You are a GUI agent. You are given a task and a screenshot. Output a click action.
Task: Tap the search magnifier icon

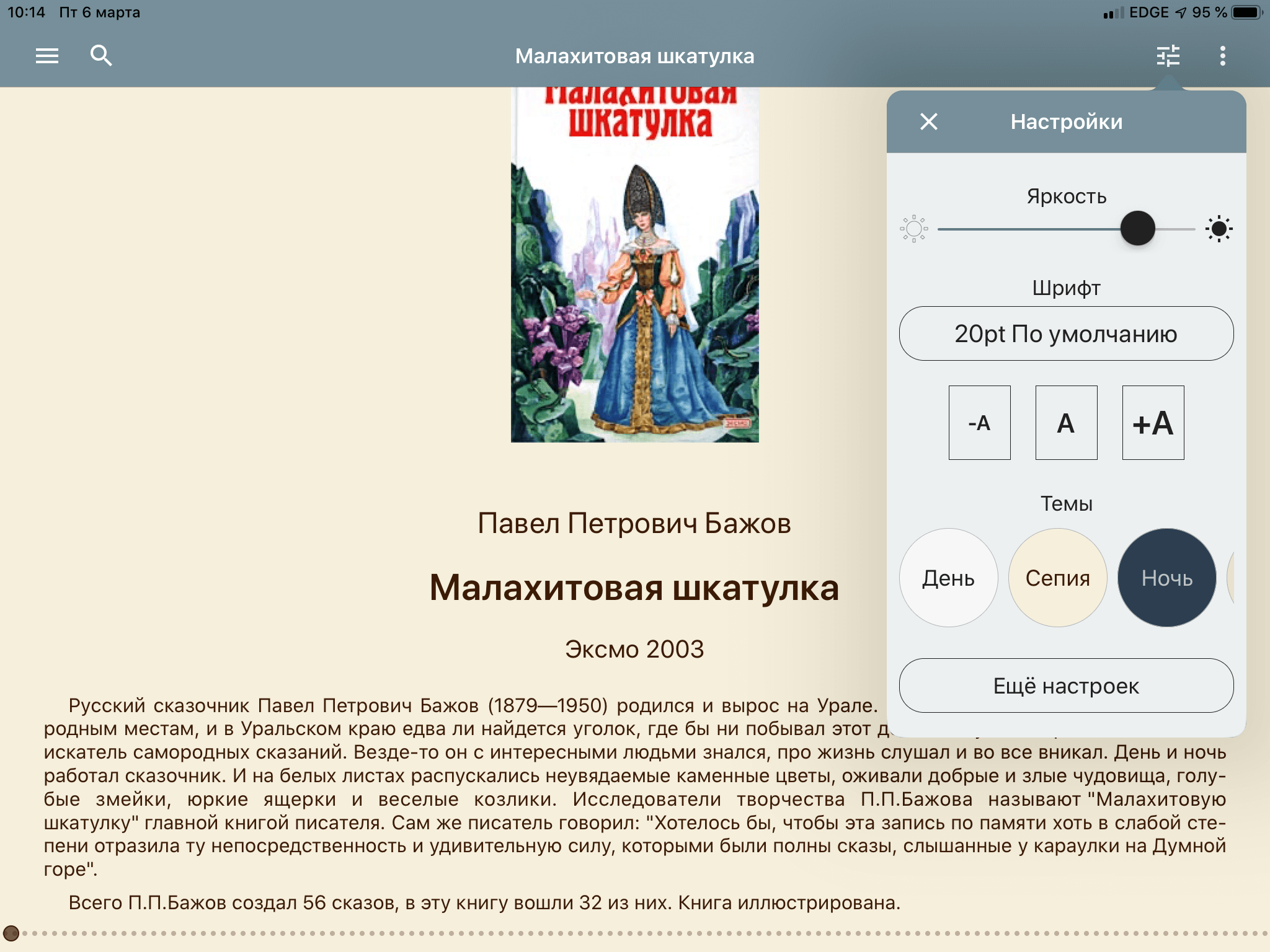101,56
